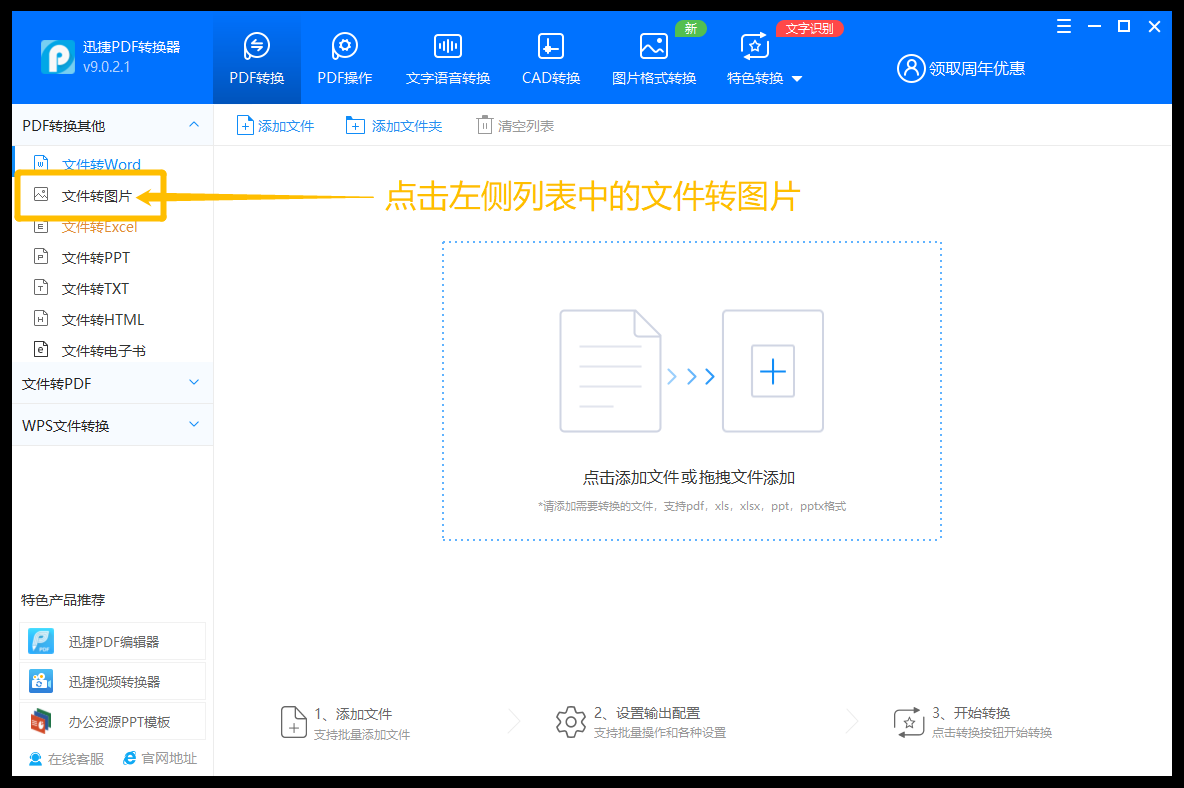This screenshot has width=1184, height=788.
Task: Click the 清空列表 toolbar button
Action: 516,125
